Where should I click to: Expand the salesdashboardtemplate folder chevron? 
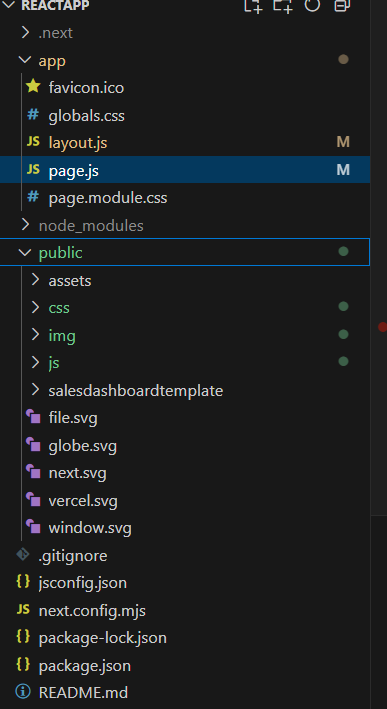coord(35,390)
